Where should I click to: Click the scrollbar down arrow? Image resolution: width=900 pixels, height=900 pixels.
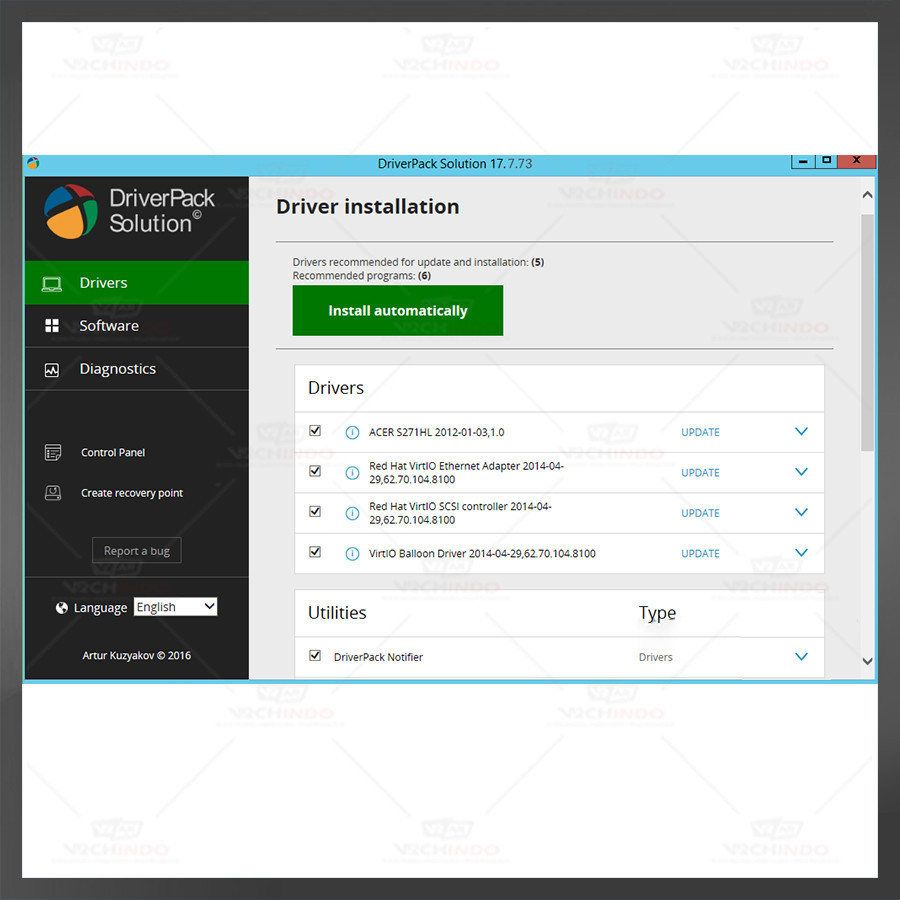coord(867,661)
